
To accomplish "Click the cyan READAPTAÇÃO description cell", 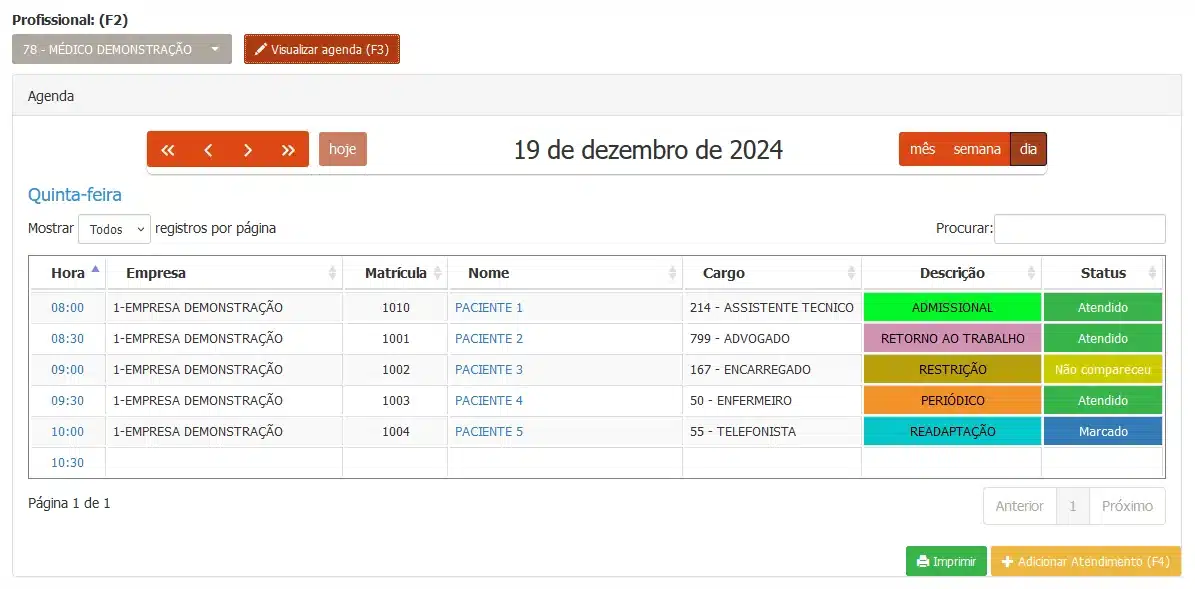I will 952,431.
